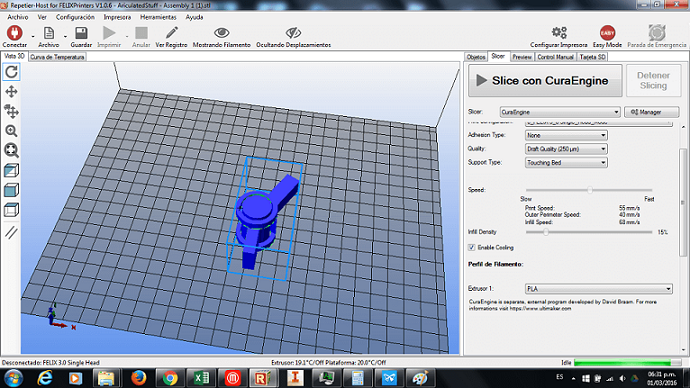The height and width of the screenshot is (388, 690).
Task: Switch to Preview tab
Action: pyautogui.click(x=522, y=57)
